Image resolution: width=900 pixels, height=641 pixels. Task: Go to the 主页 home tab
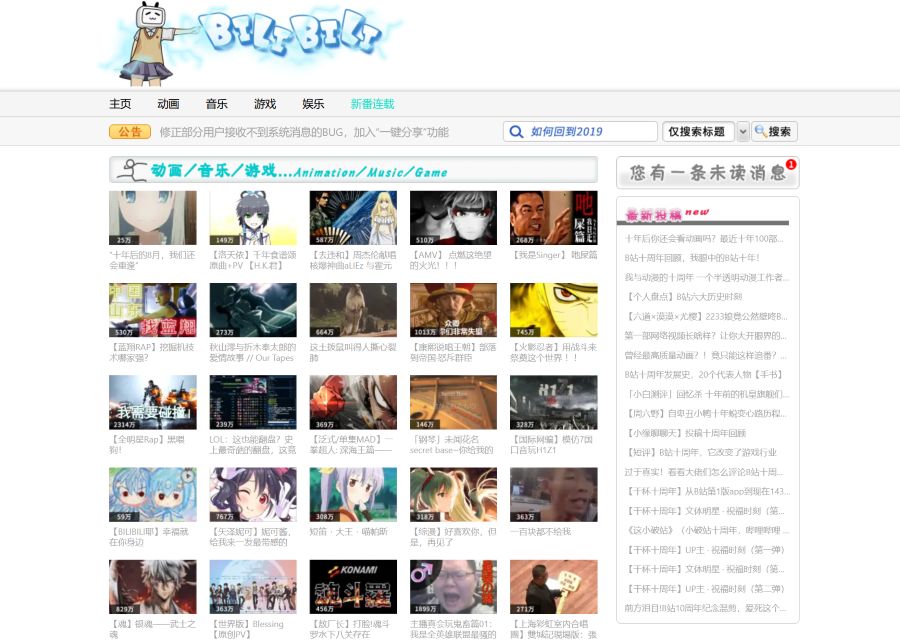pyautogui.click(x=120, y=104)
